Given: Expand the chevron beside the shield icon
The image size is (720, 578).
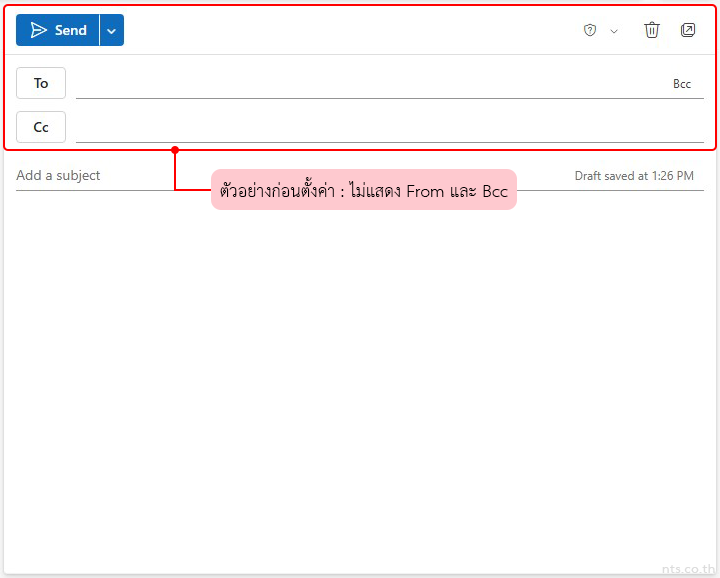Looking at the screenshot, I should [614, 31].
